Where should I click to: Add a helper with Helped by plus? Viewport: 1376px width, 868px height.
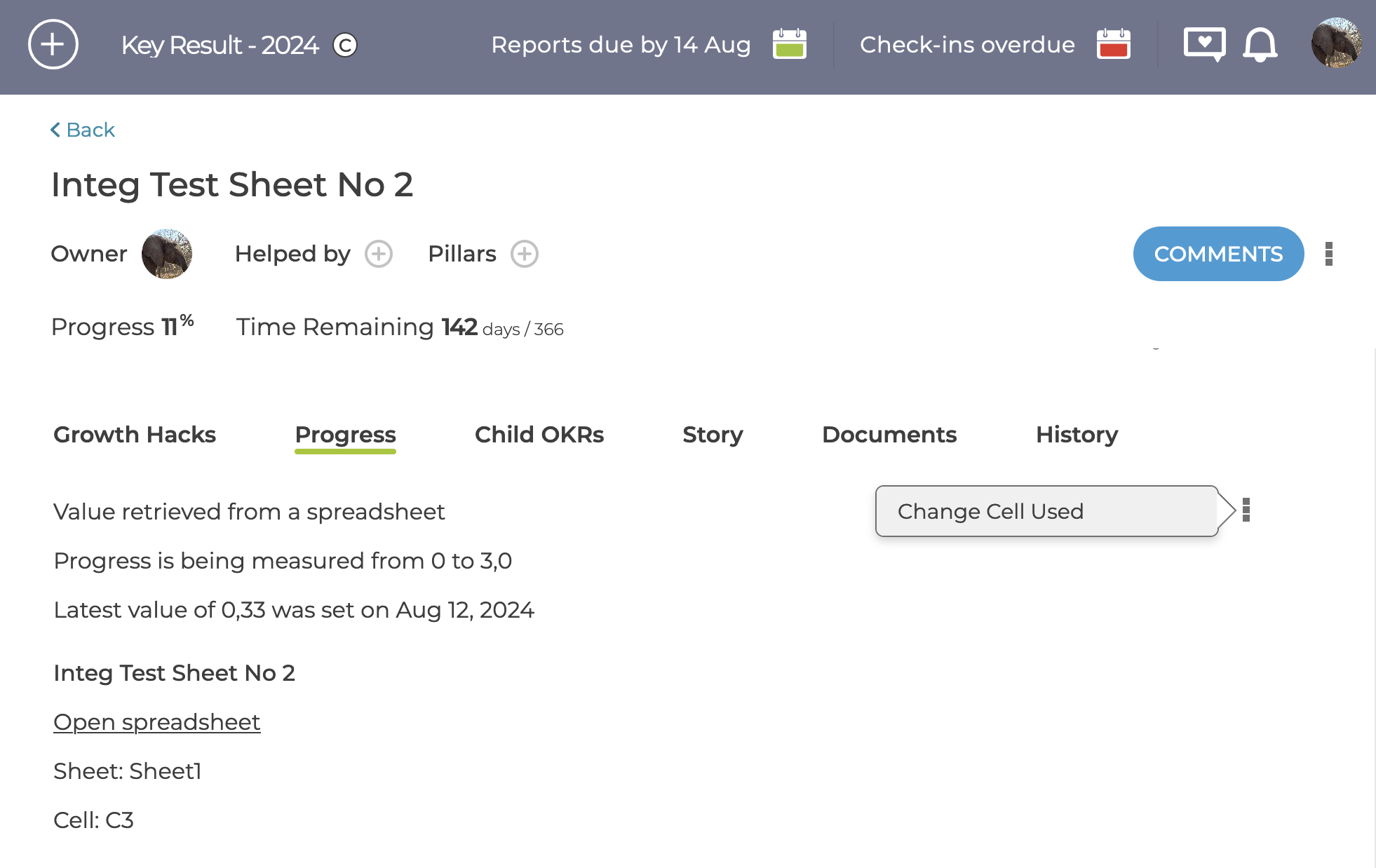(x=379, y=254)
